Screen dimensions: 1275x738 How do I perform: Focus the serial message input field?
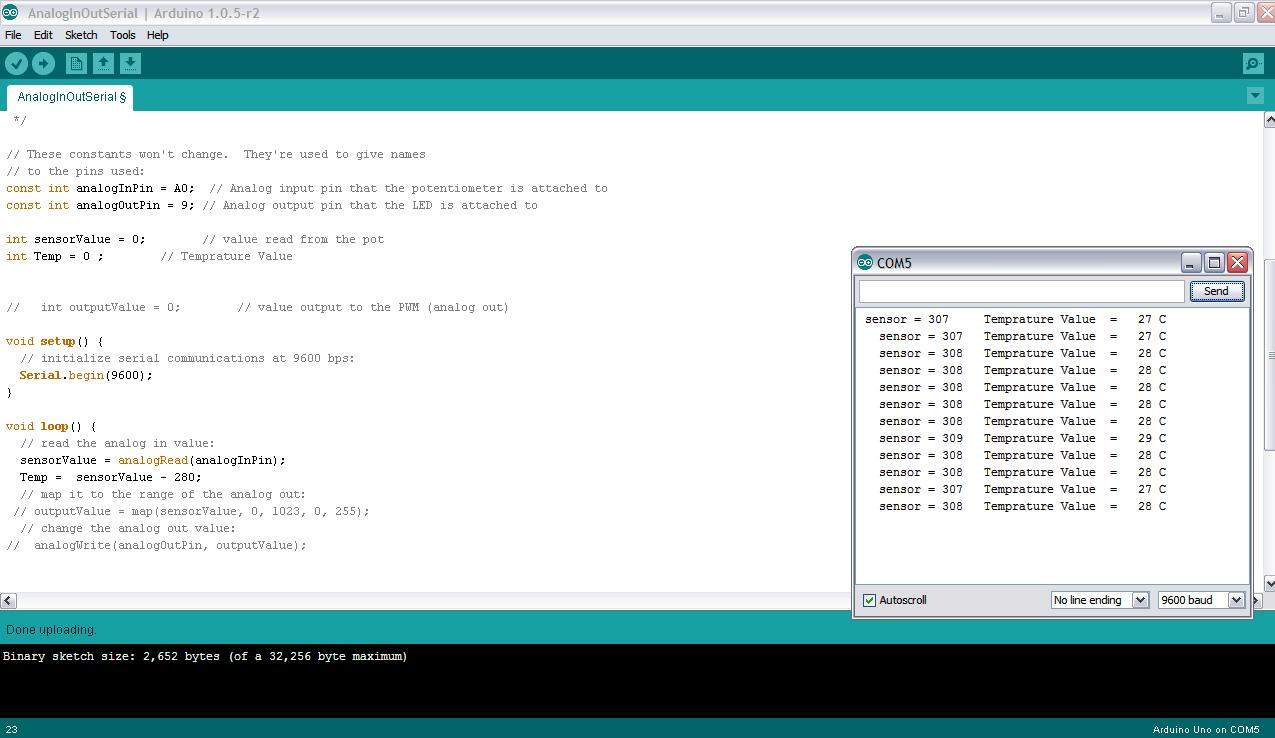tap(1021, 291)
